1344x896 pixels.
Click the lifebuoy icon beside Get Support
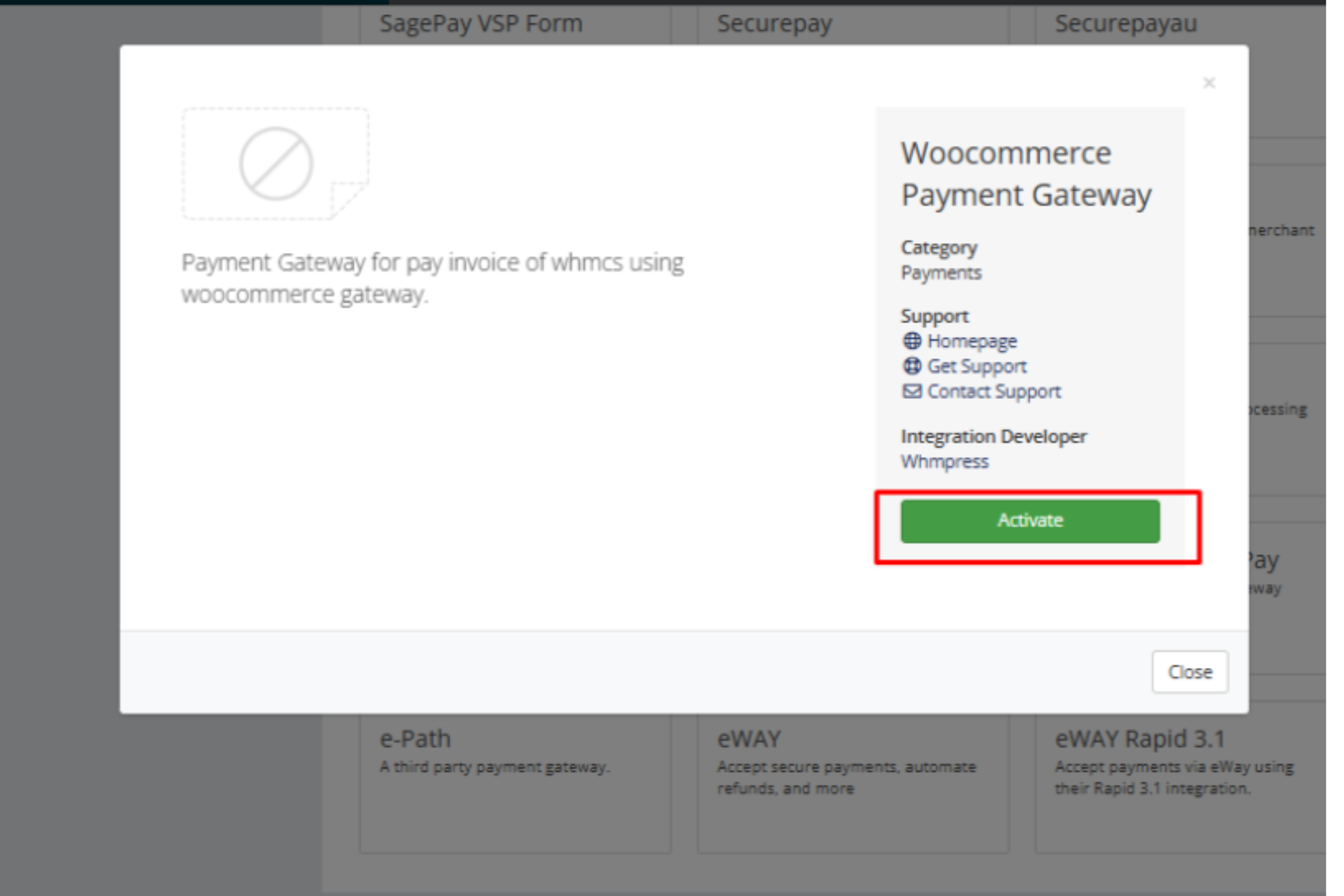point(912,366)
